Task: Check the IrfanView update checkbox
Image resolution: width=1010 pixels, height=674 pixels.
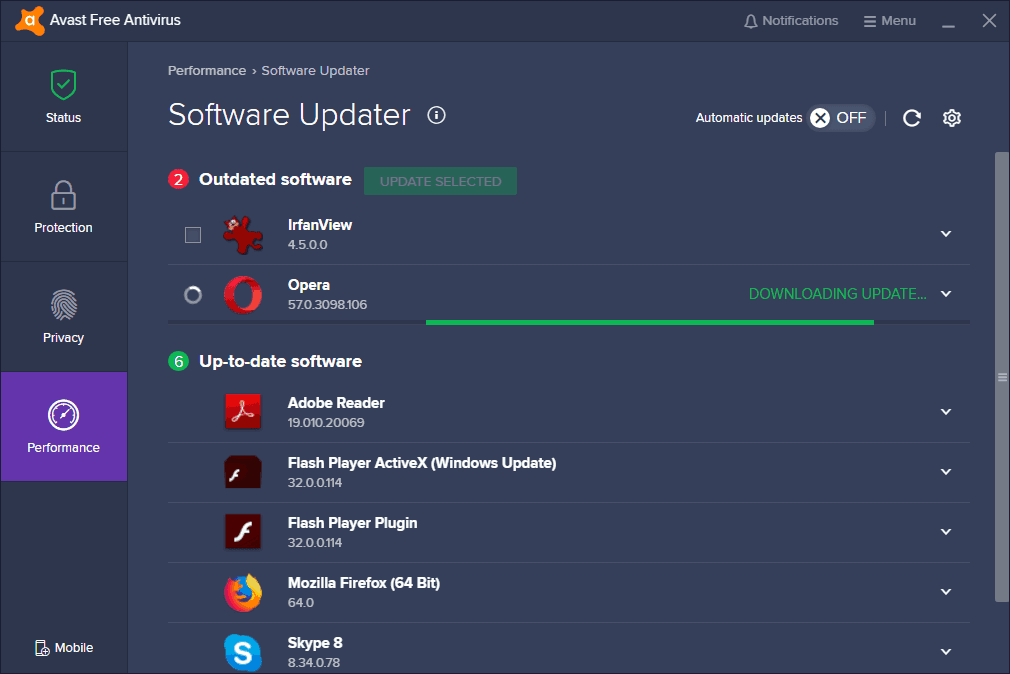Action: click(193, 234)
